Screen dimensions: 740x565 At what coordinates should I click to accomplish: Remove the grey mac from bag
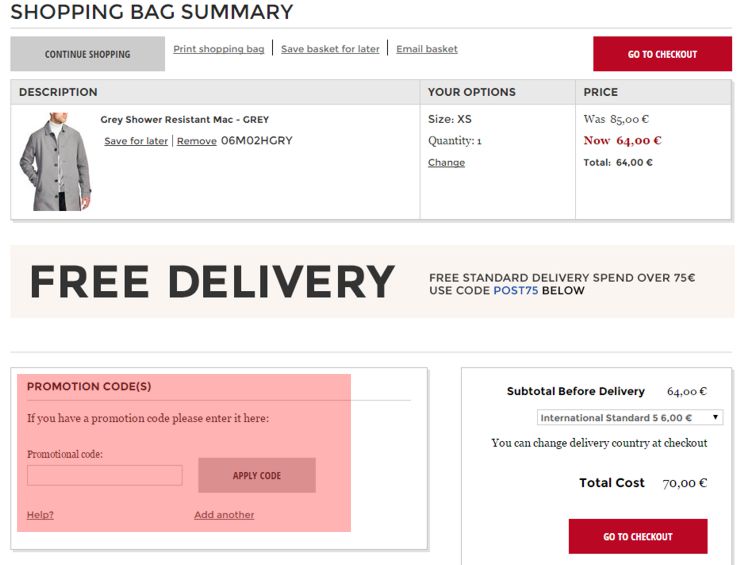tap(196, 141)
